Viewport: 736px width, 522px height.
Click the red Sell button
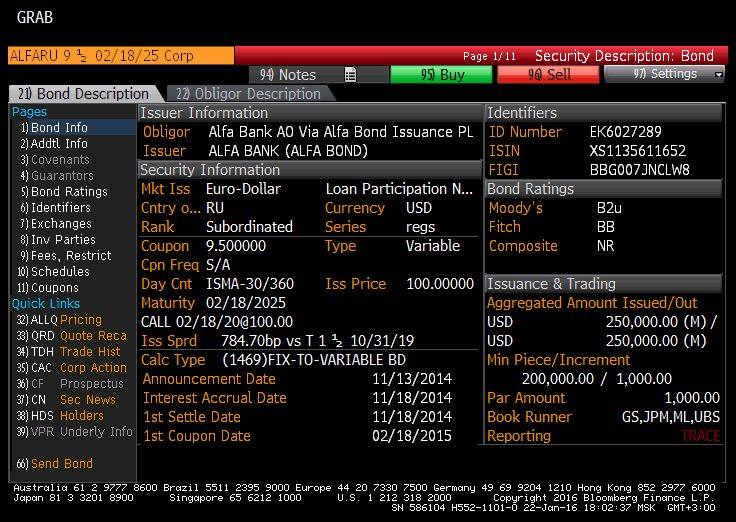(x=548, y=75)
